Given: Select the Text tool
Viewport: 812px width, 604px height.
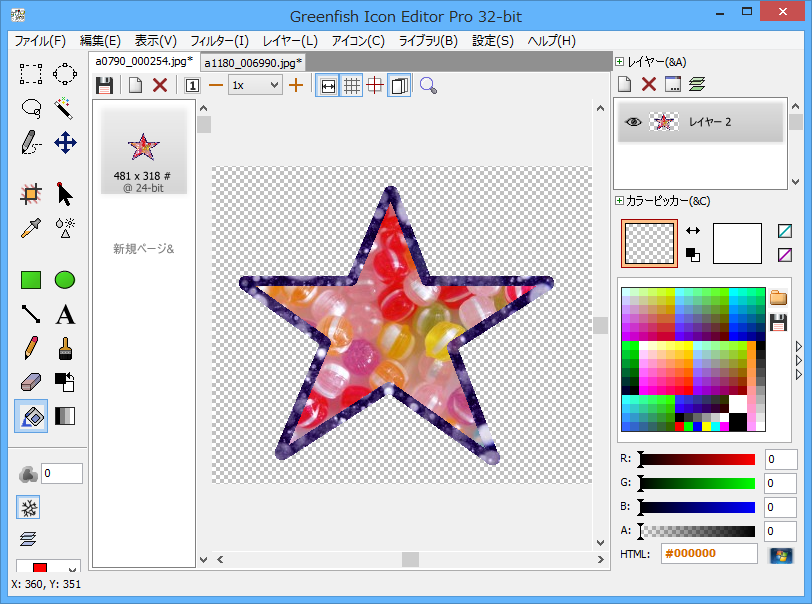Looking at the screenshot, I should (x=65, y=315).
